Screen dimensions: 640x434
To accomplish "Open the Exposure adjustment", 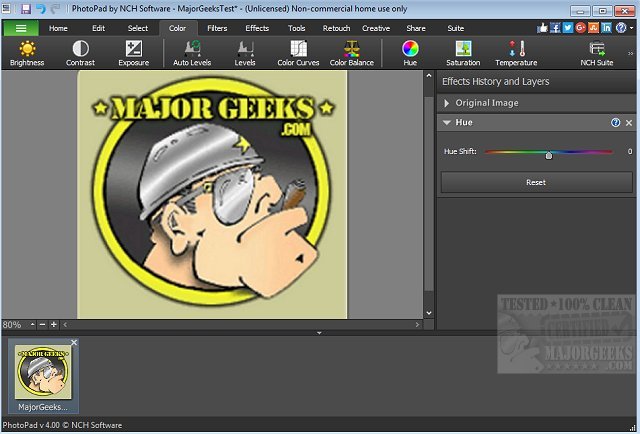I will [133, 53].
